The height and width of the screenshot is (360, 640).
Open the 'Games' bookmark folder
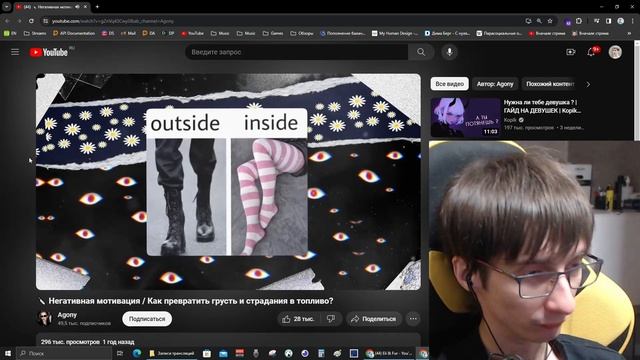[x=273, y=33]
